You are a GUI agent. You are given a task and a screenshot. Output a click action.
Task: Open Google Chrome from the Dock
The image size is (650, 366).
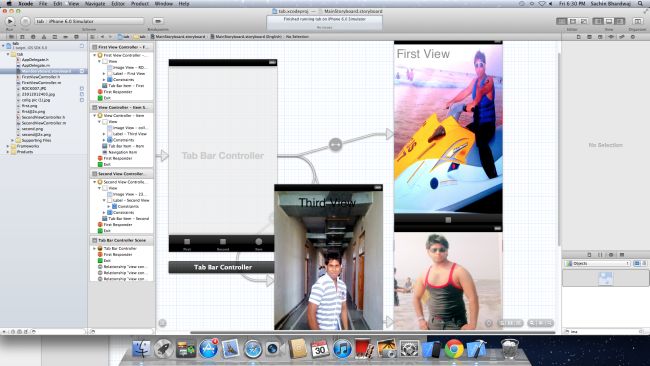pos(454,349)
